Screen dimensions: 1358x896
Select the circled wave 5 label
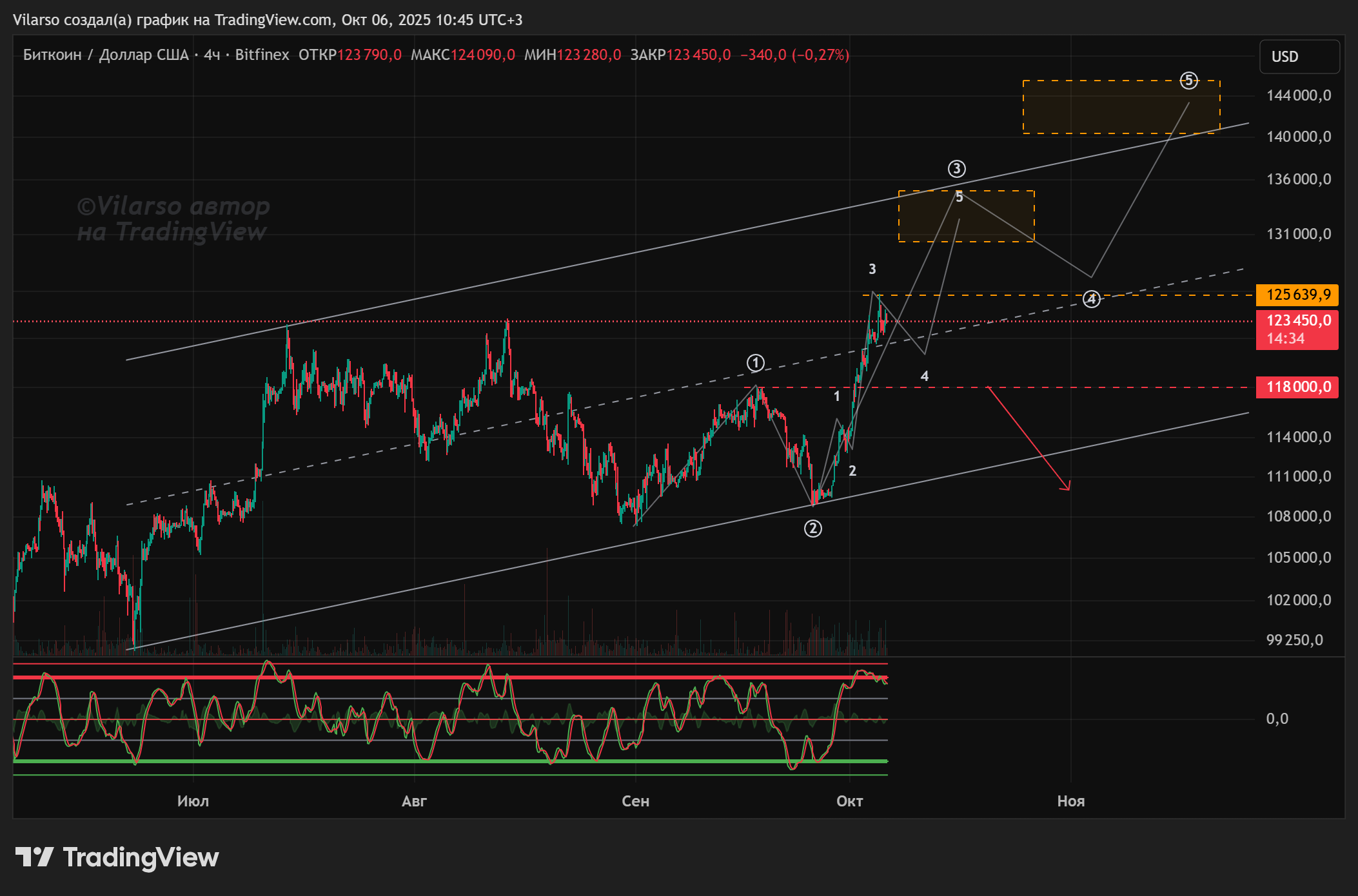click(x=1188, y=81)
